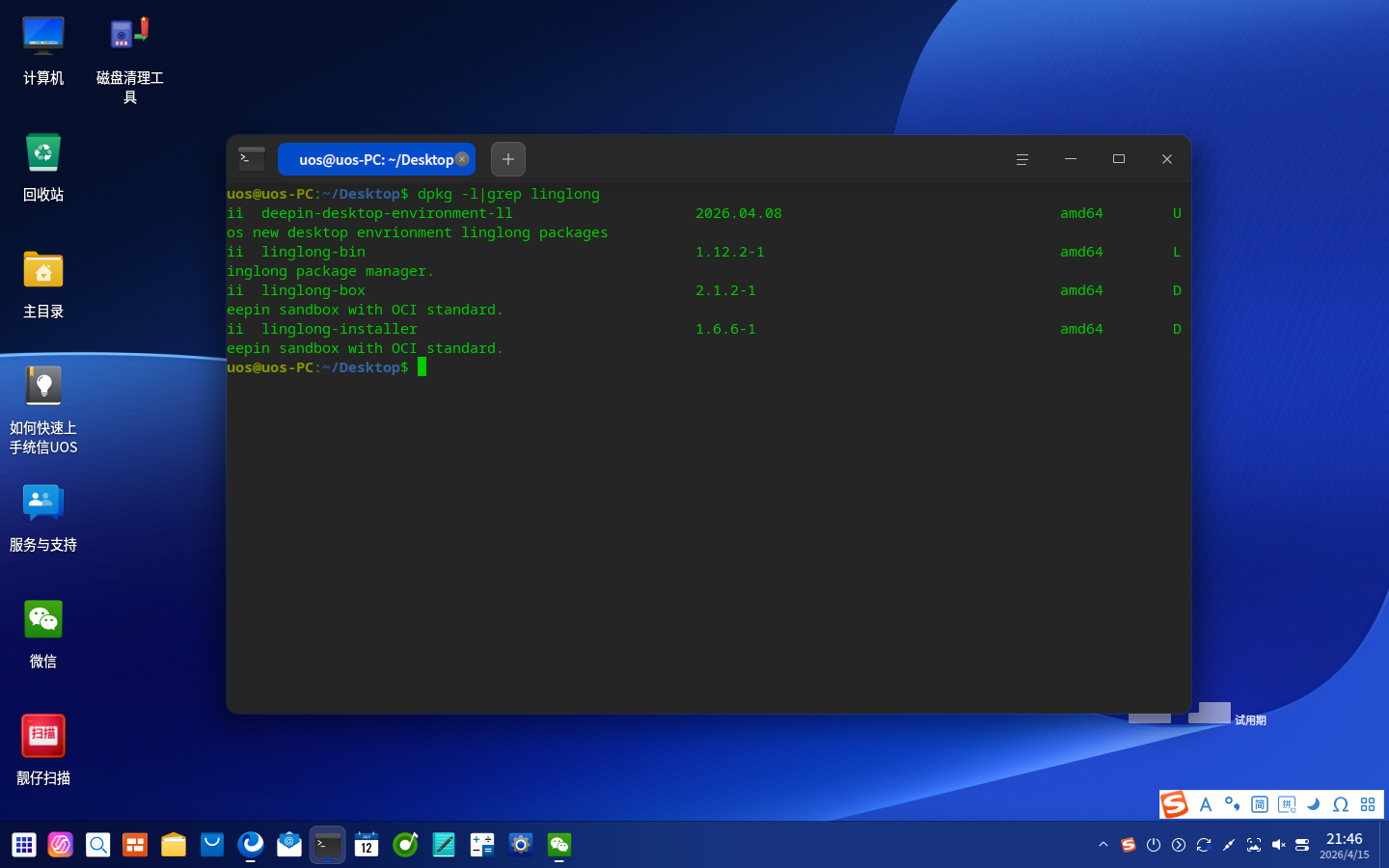Open a new terminal tab with plus button

pyautogui.click(x=508, y=159)
